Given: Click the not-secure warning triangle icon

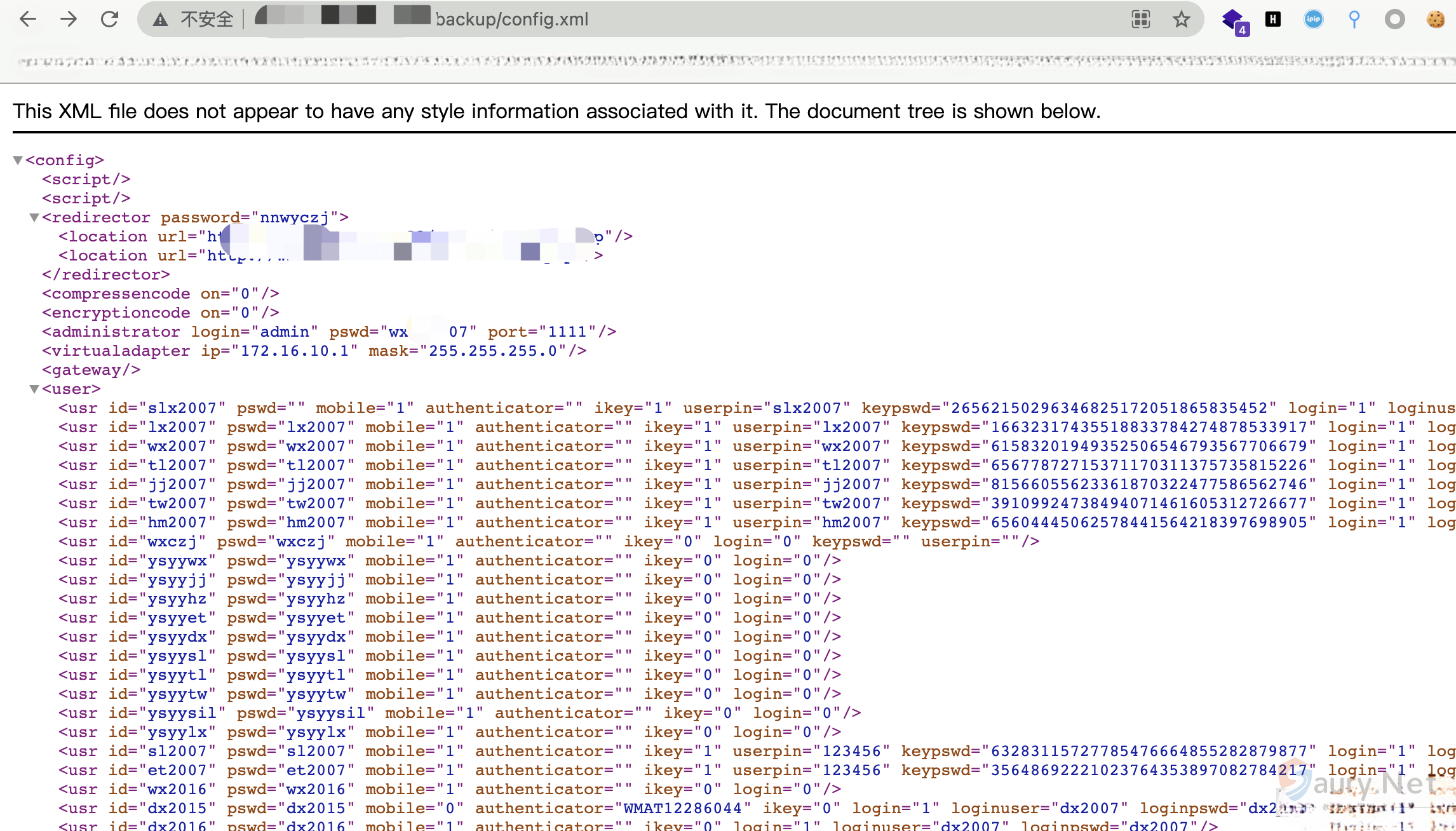Looking at the screenshot, I should point(160,20).
